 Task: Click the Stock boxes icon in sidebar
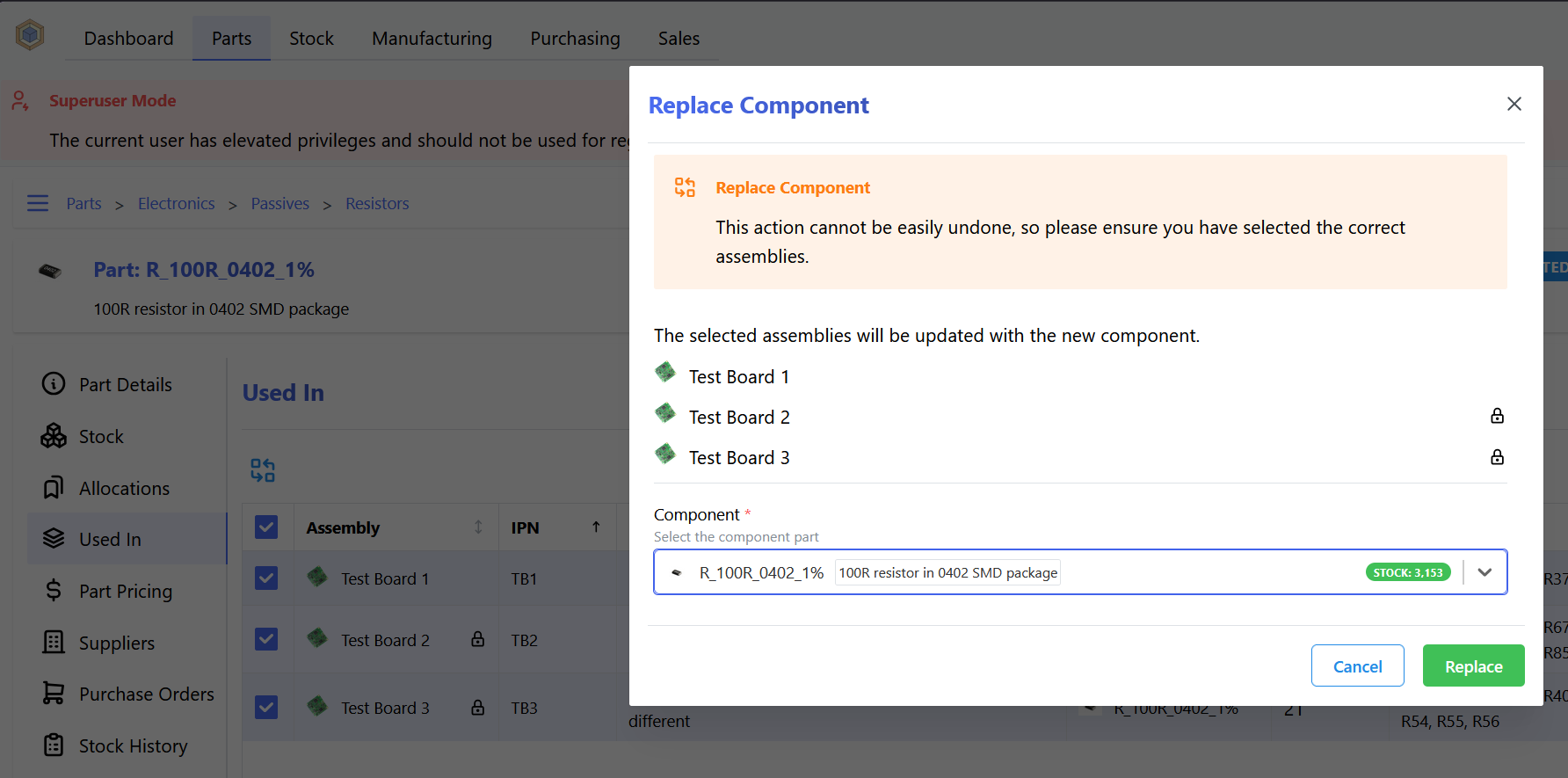[x=54, y=435]
